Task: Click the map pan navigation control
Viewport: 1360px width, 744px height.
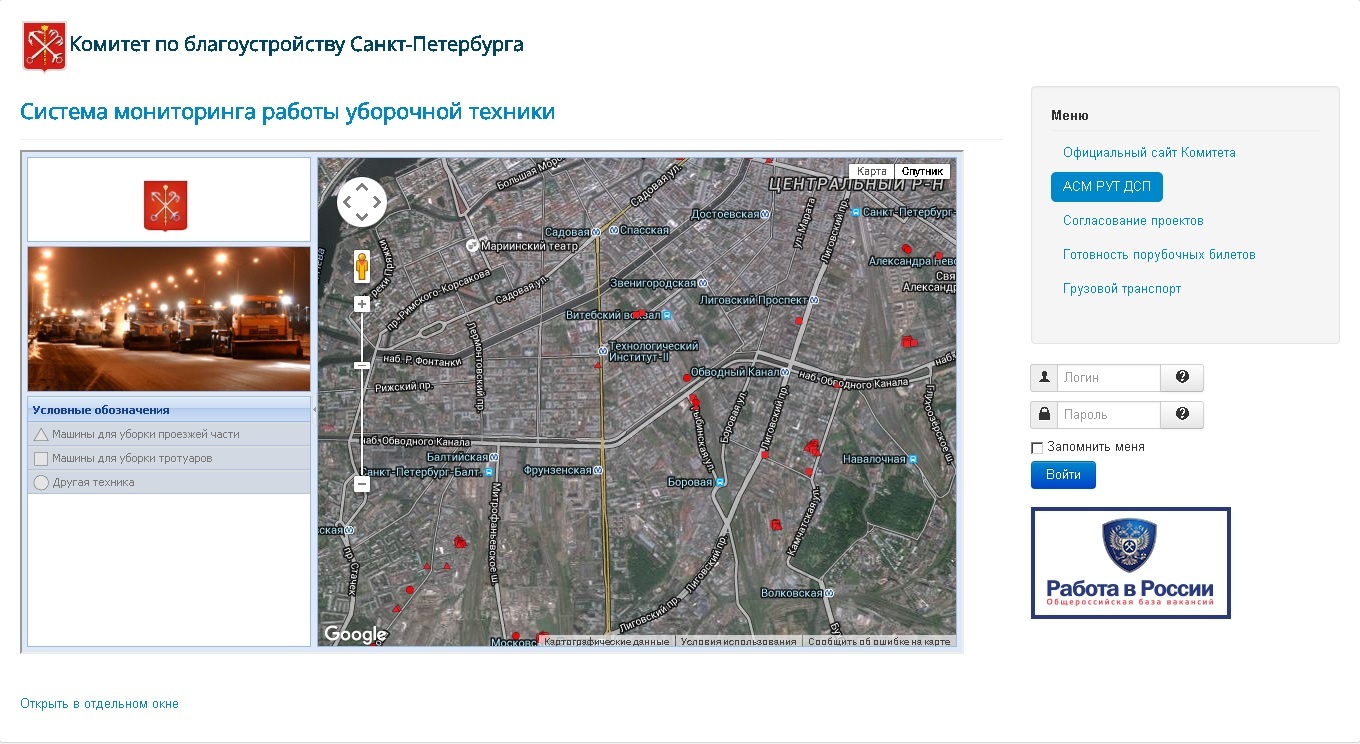Action: 361,202
